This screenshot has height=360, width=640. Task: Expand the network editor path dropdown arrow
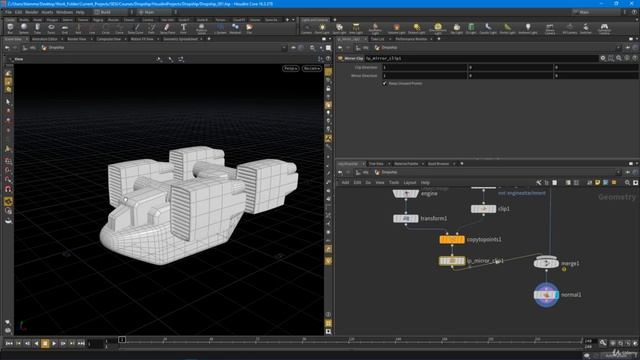[619, 172]
